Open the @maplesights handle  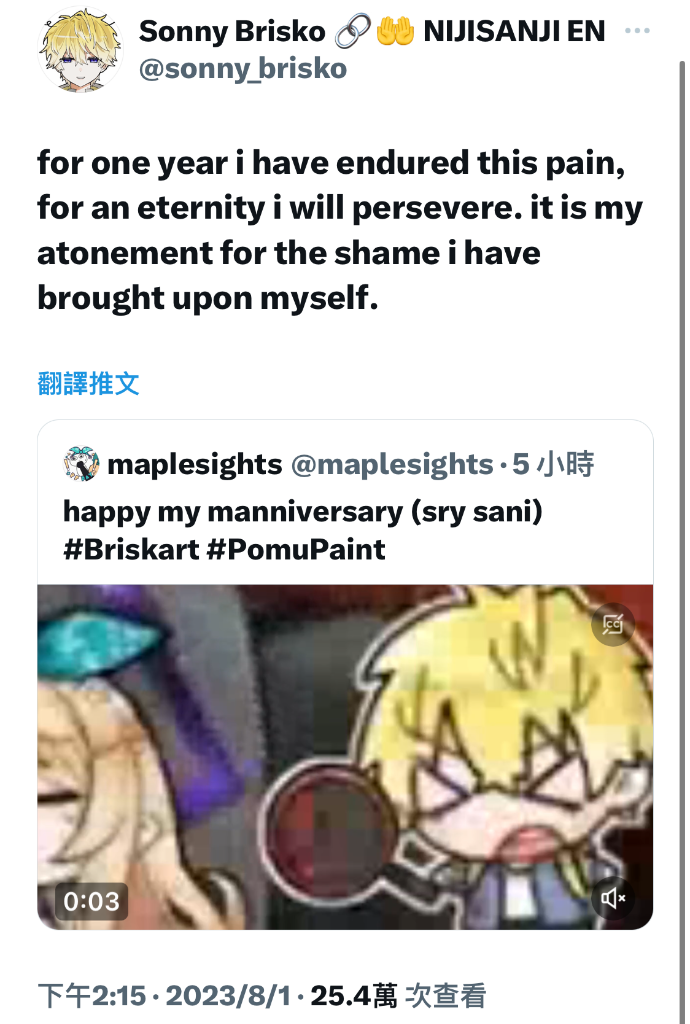tap(392, 464)
